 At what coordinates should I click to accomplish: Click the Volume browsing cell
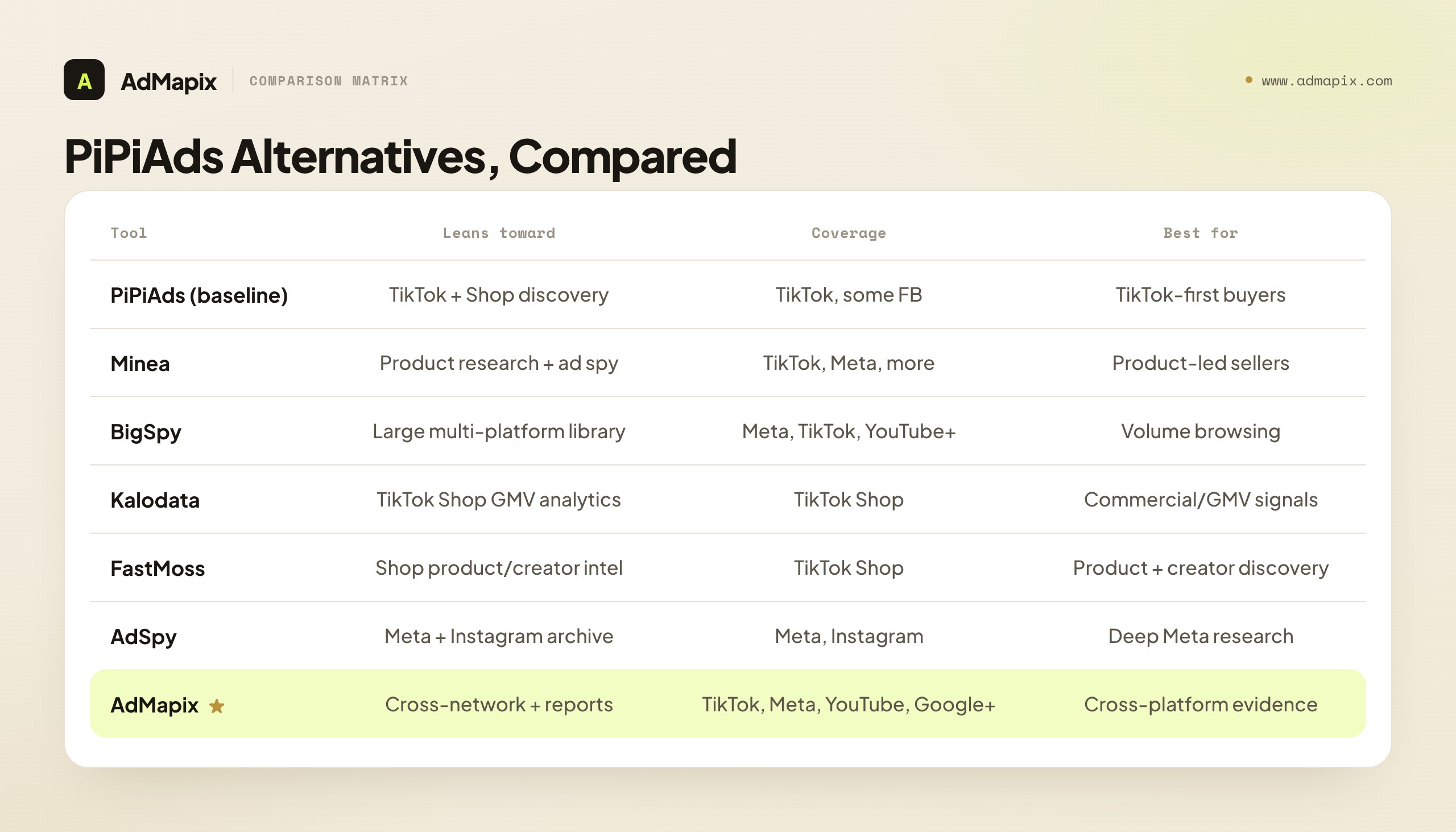point(1201,431)
